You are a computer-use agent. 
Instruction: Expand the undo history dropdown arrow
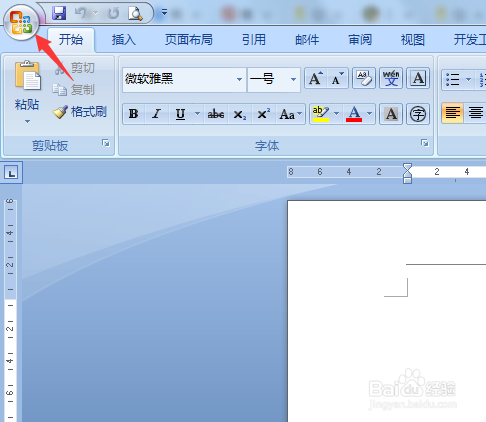96,13
